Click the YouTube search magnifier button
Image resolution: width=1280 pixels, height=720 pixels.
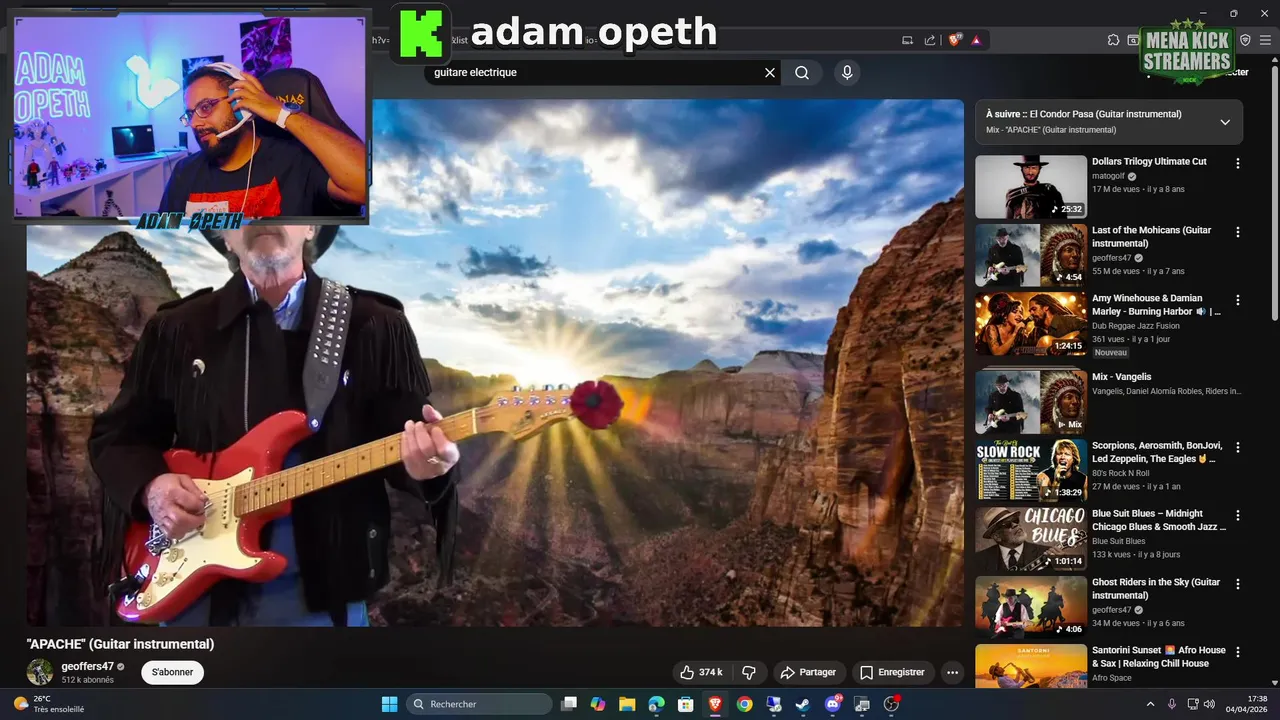(x=802, y=72)
